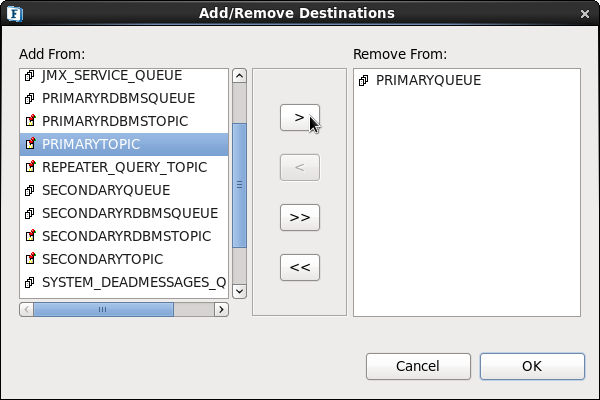Click the queue icon of PRIMARYQUEUE in Remove From
Viewport: 600px width, 400px height.
tap(364, 80)
